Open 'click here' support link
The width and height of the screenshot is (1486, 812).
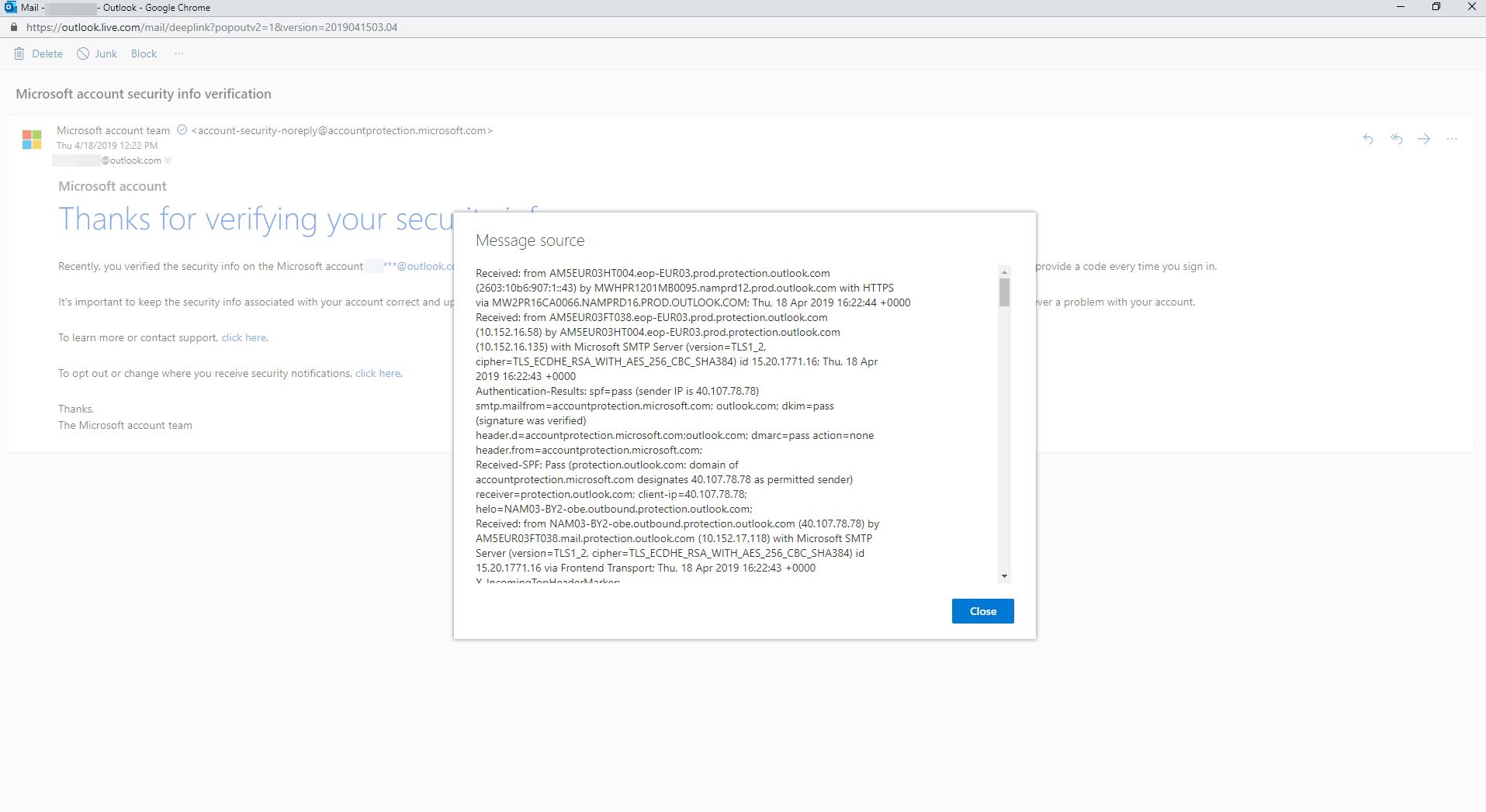point(244,337)
